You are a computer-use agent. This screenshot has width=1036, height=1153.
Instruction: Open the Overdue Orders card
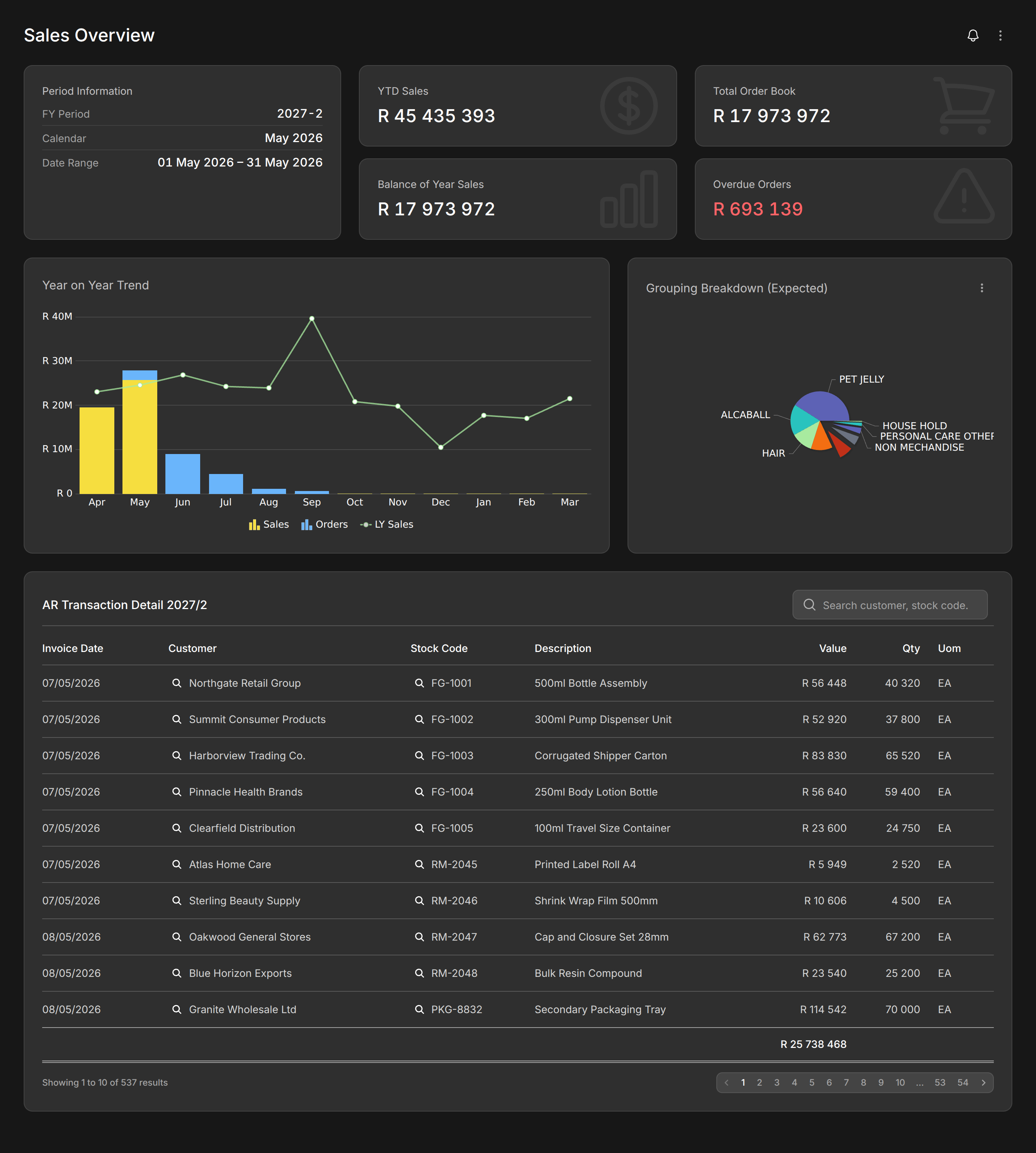point(853,199)
